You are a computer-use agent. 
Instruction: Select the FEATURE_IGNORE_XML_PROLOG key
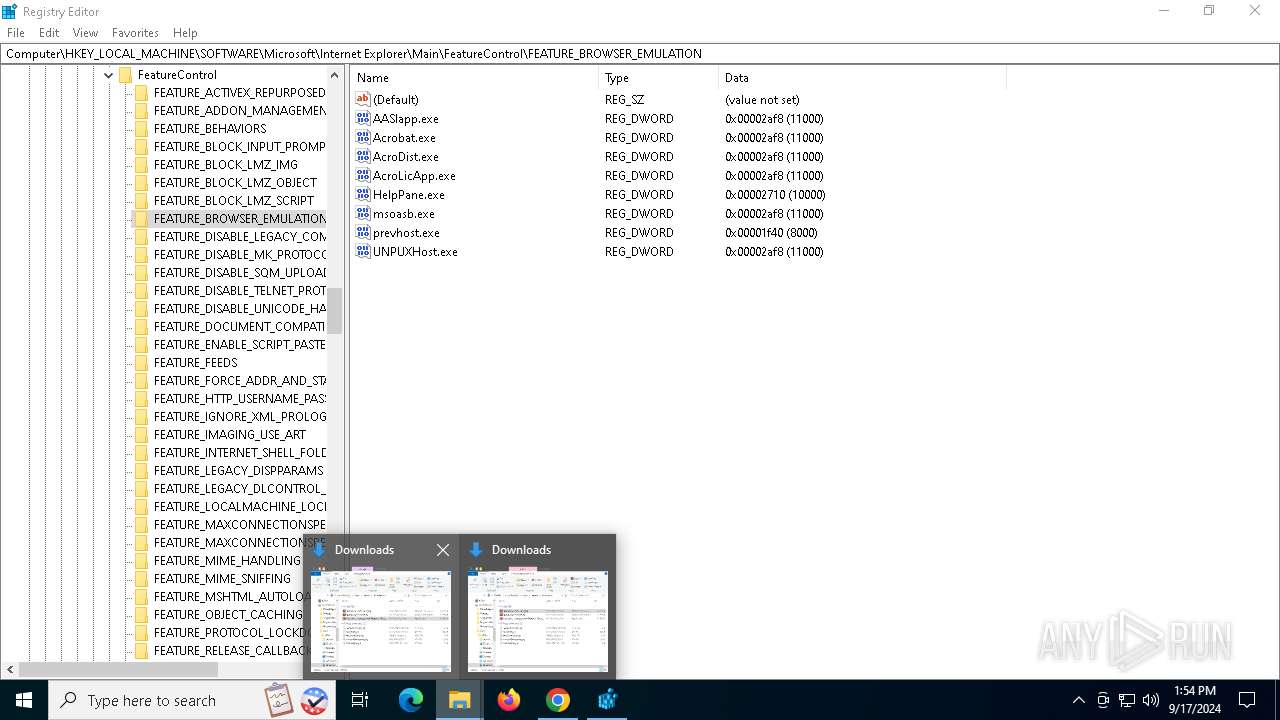pyautogui.click(x=240, y=417)
